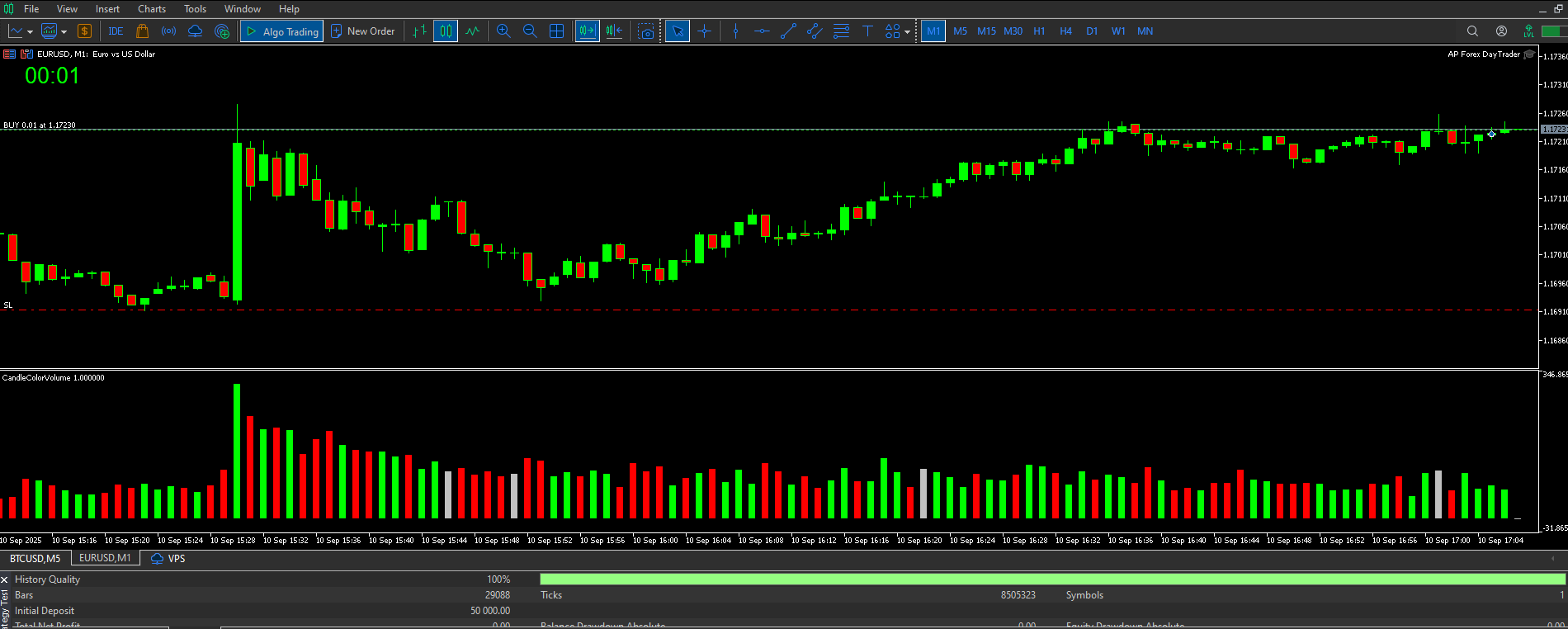The height and width of the screenshot is (629, 1568).
Task: Open the MQL5 Market shopping bag icon
Action: point(142,31)
